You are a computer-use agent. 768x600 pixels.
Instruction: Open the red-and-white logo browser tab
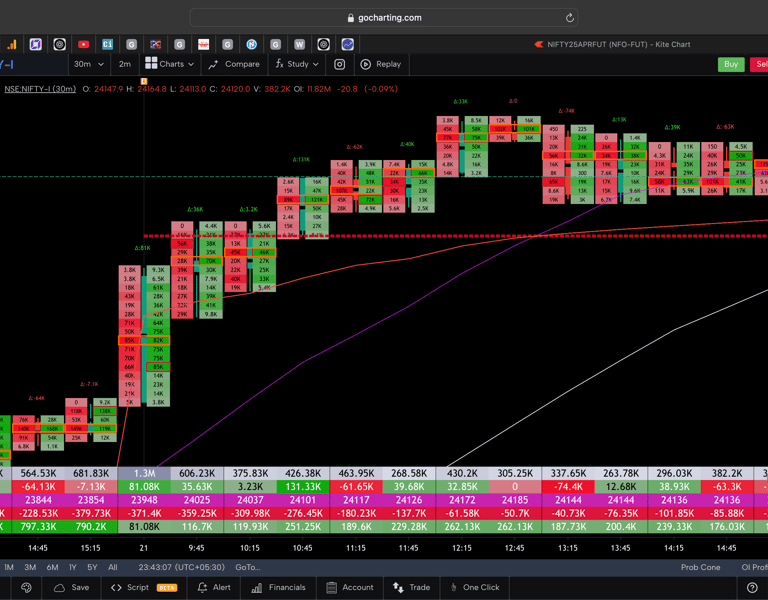coord(203,45)
